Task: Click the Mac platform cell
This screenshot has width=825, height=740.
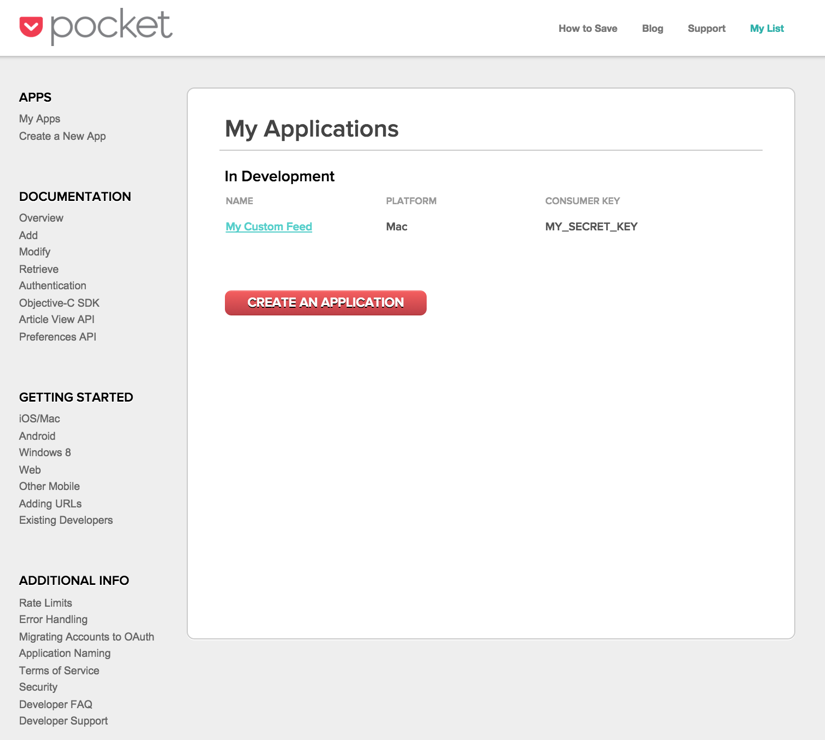Action: point(397,227)
